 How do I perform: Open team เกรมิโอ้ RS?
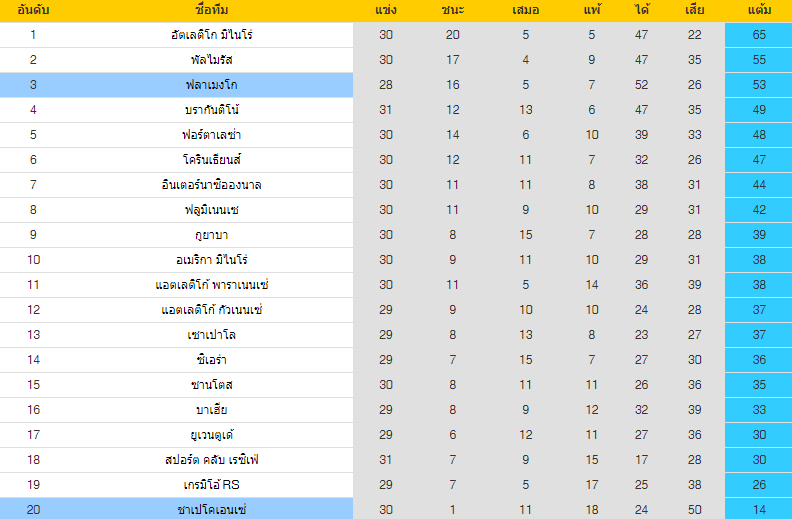(211, 485)
